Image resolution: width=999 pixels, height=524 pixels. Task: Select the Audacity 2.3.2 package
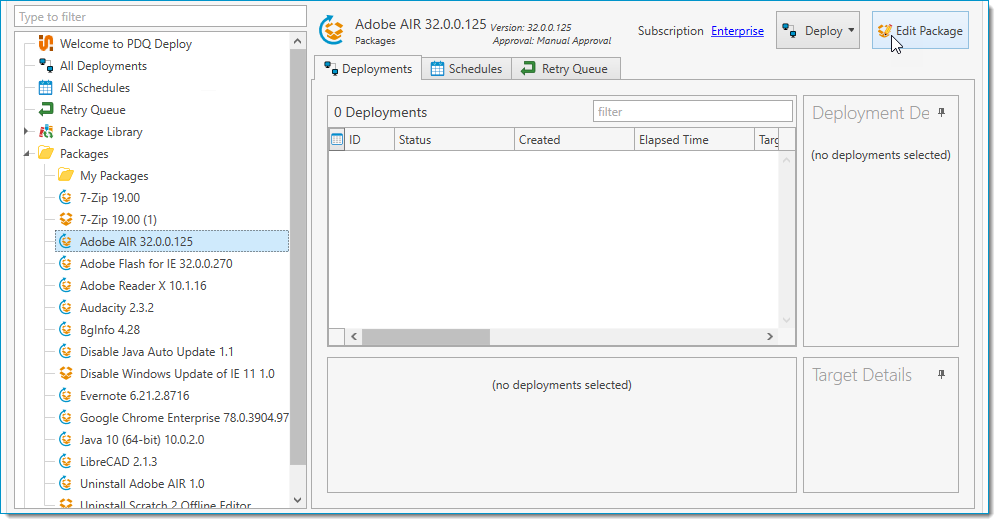(x=116, y=308)
